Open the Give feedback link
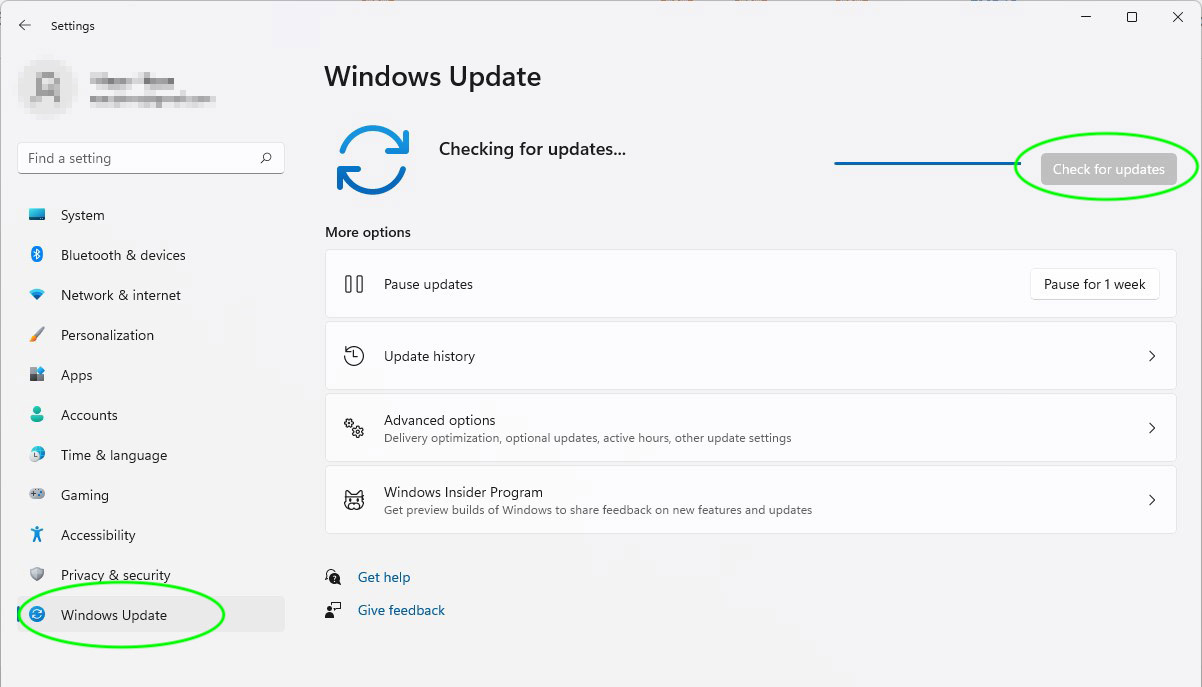Screen dimensions: 1202x687 pos(401,610)
